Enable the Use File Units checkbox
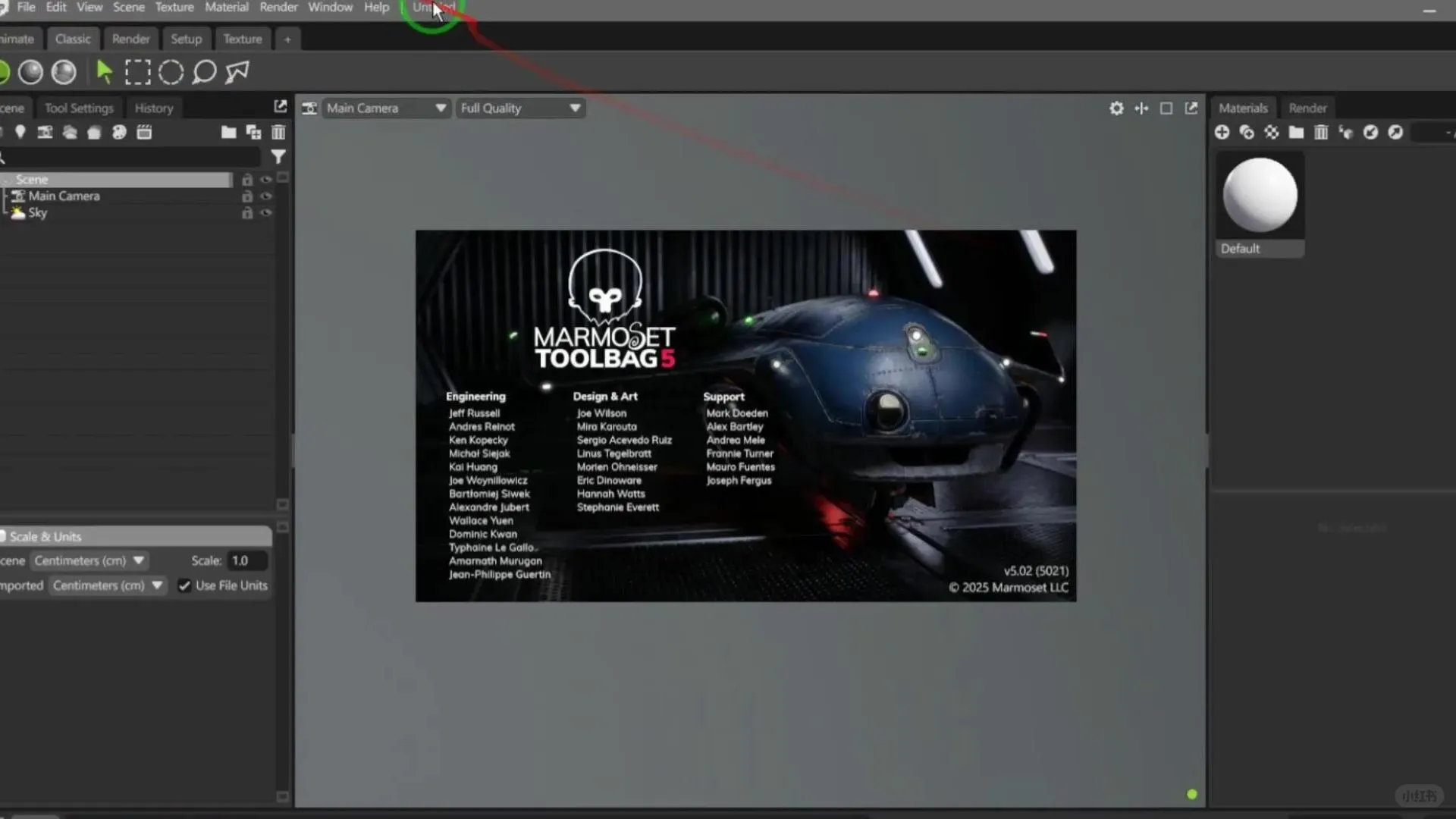 (185, 585)
